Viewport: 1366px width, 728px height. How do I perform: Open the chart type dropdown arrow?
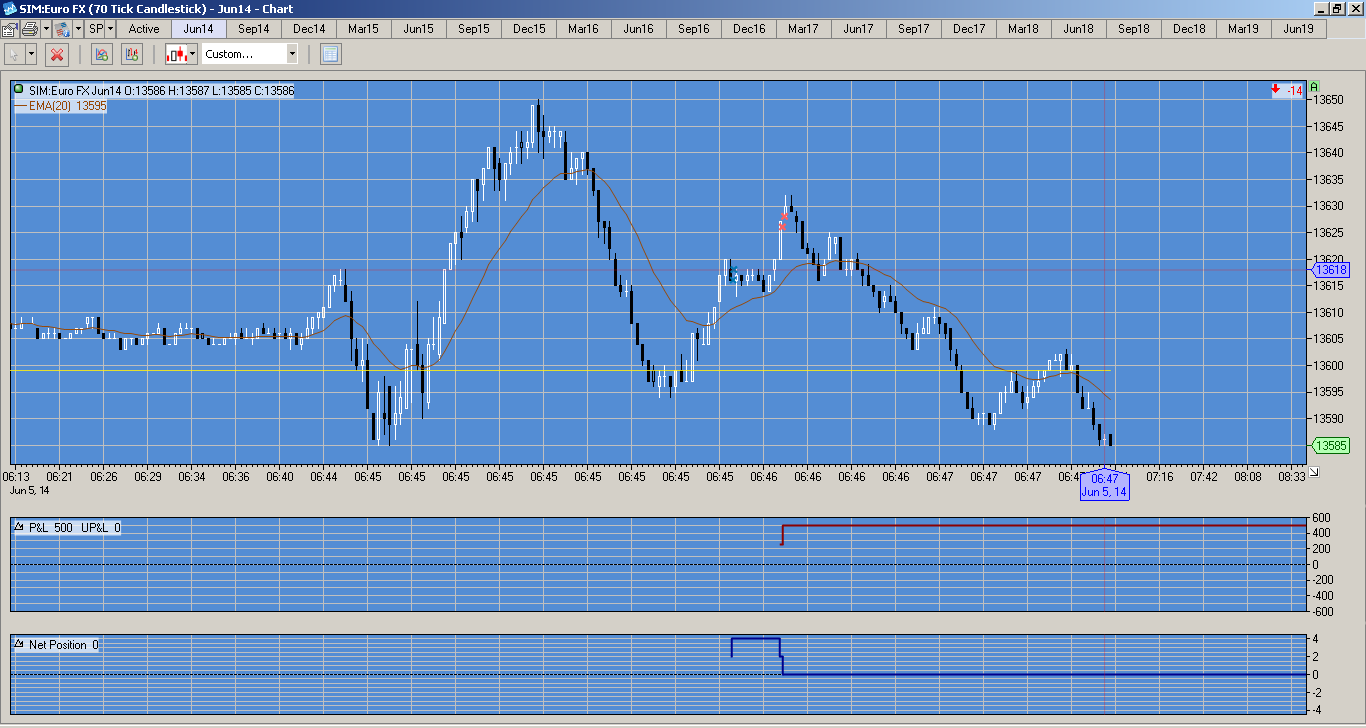195,54
